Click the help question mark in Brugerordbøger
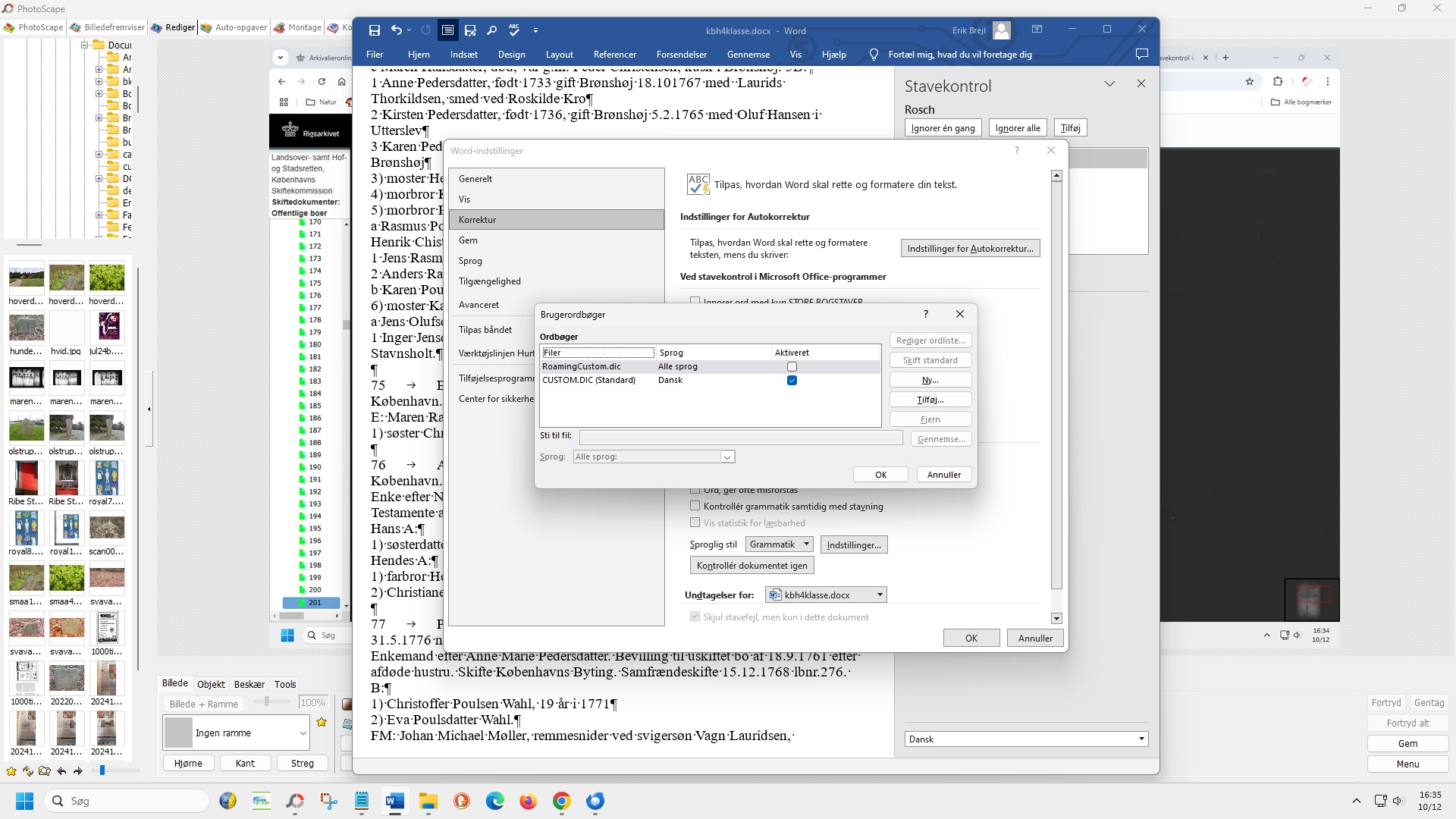 (925, 314)
